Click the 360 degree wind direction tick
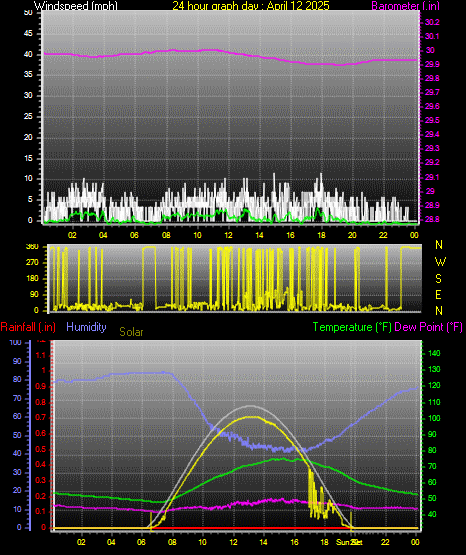Viewport: 466px width, 555px height. pos(32,247)
